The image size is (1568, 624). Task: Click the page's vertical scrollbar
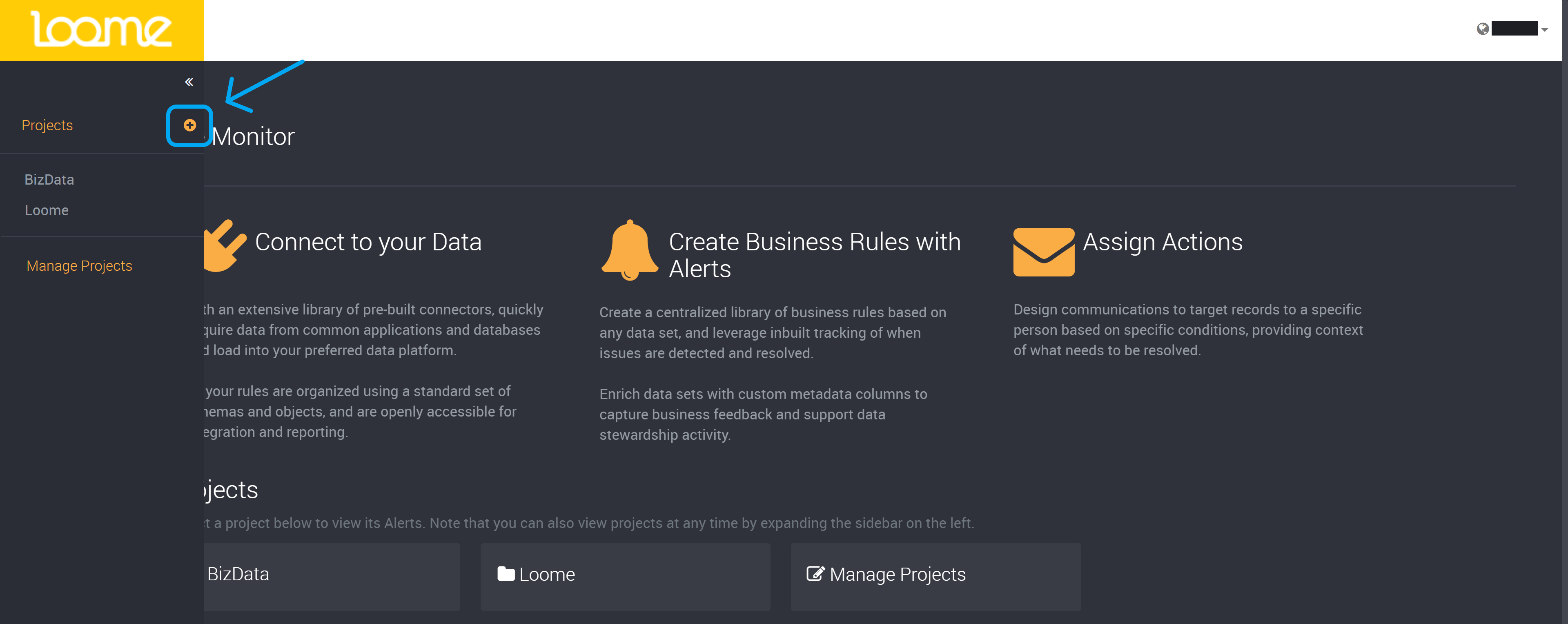1564,312
